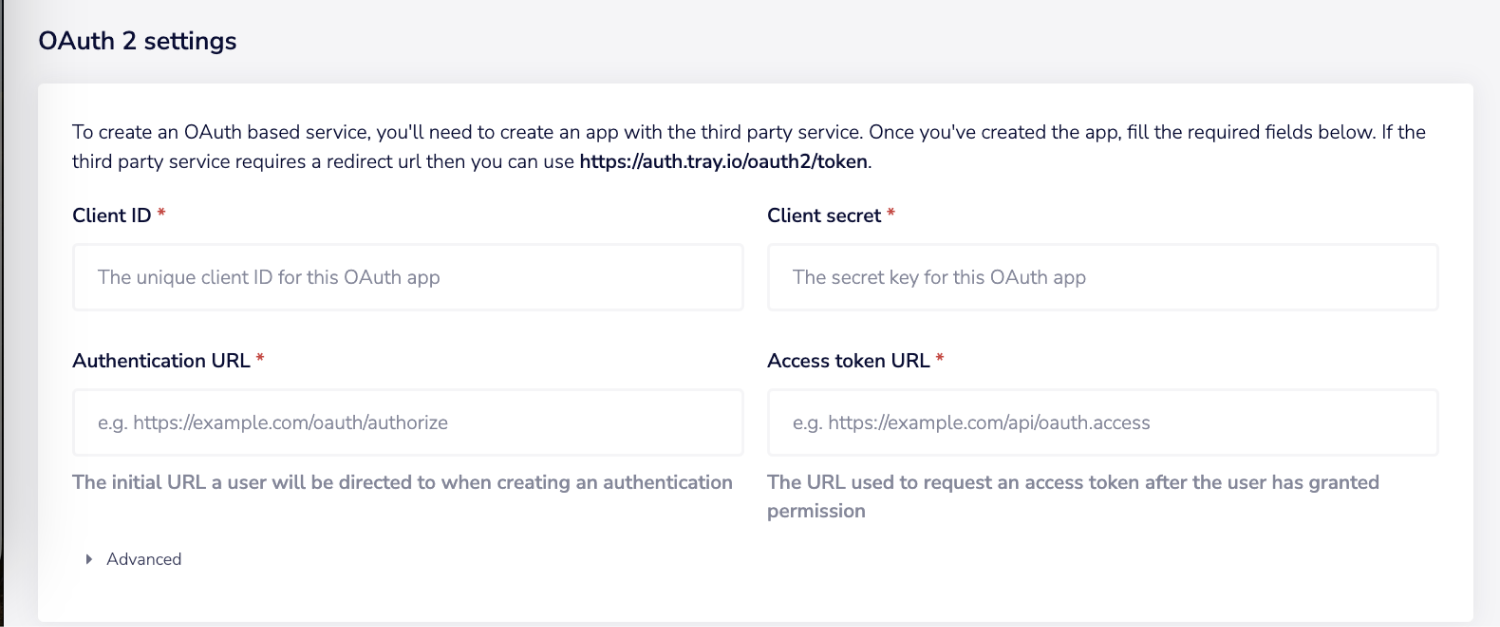Click the helper text below Authentication URL

point(400,482)
